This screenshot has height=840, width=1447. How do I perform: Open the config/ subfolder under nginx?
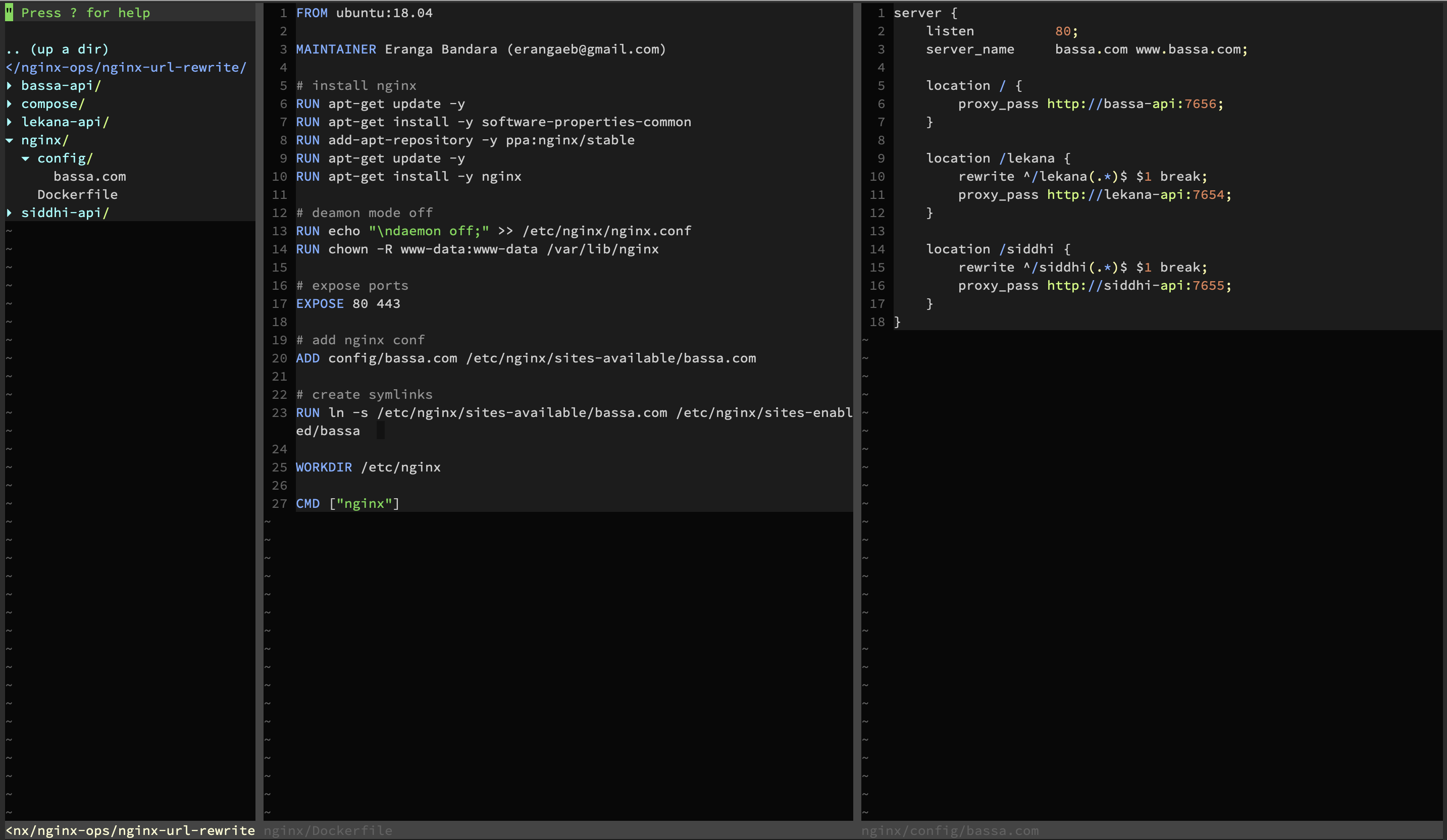point(68,157)
